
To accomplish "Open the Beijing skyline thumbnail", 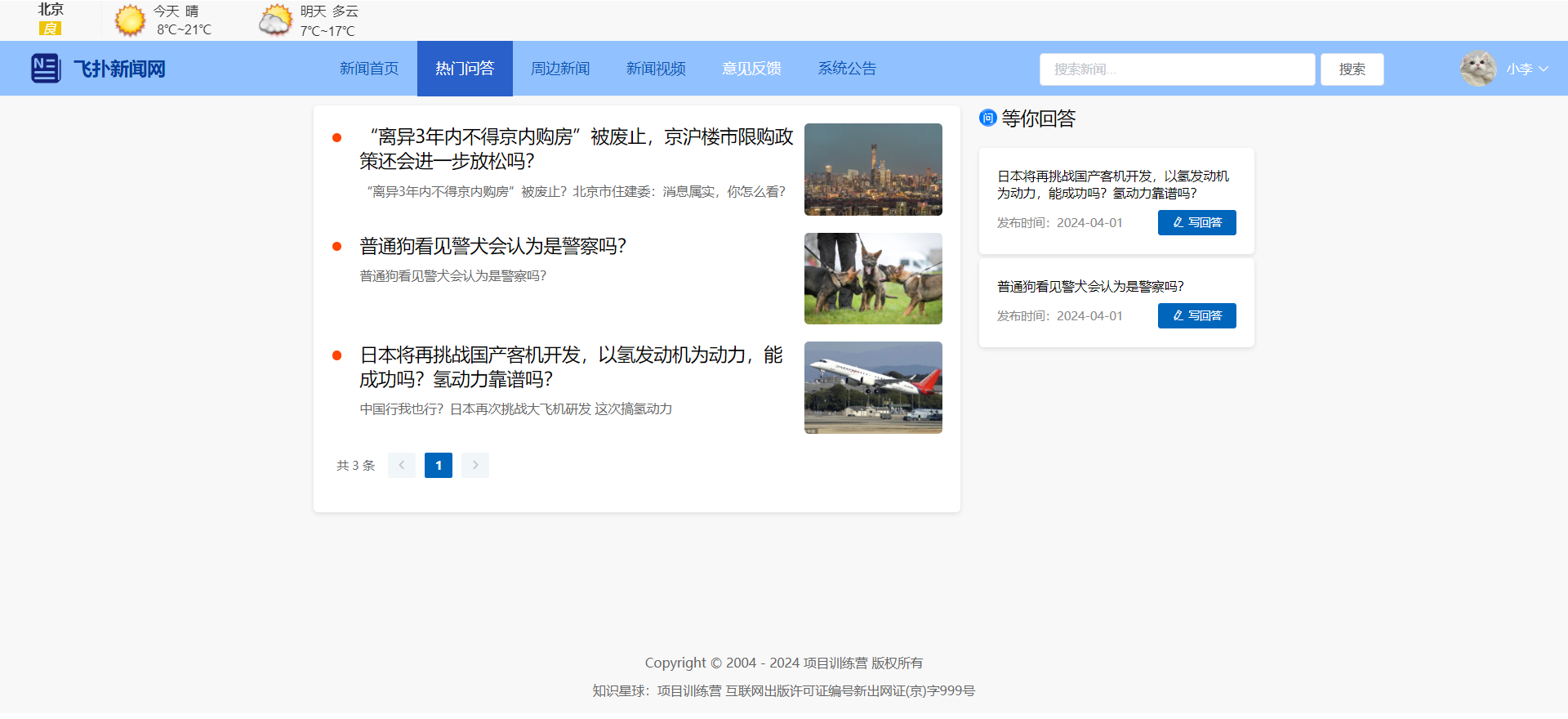I will (873, 169).
